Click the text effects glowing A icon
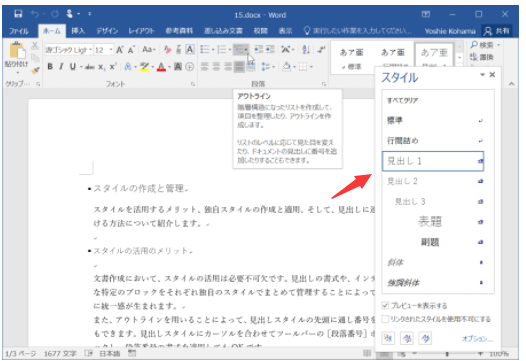This screenshot has height=361, width=526. coord(128,67)
